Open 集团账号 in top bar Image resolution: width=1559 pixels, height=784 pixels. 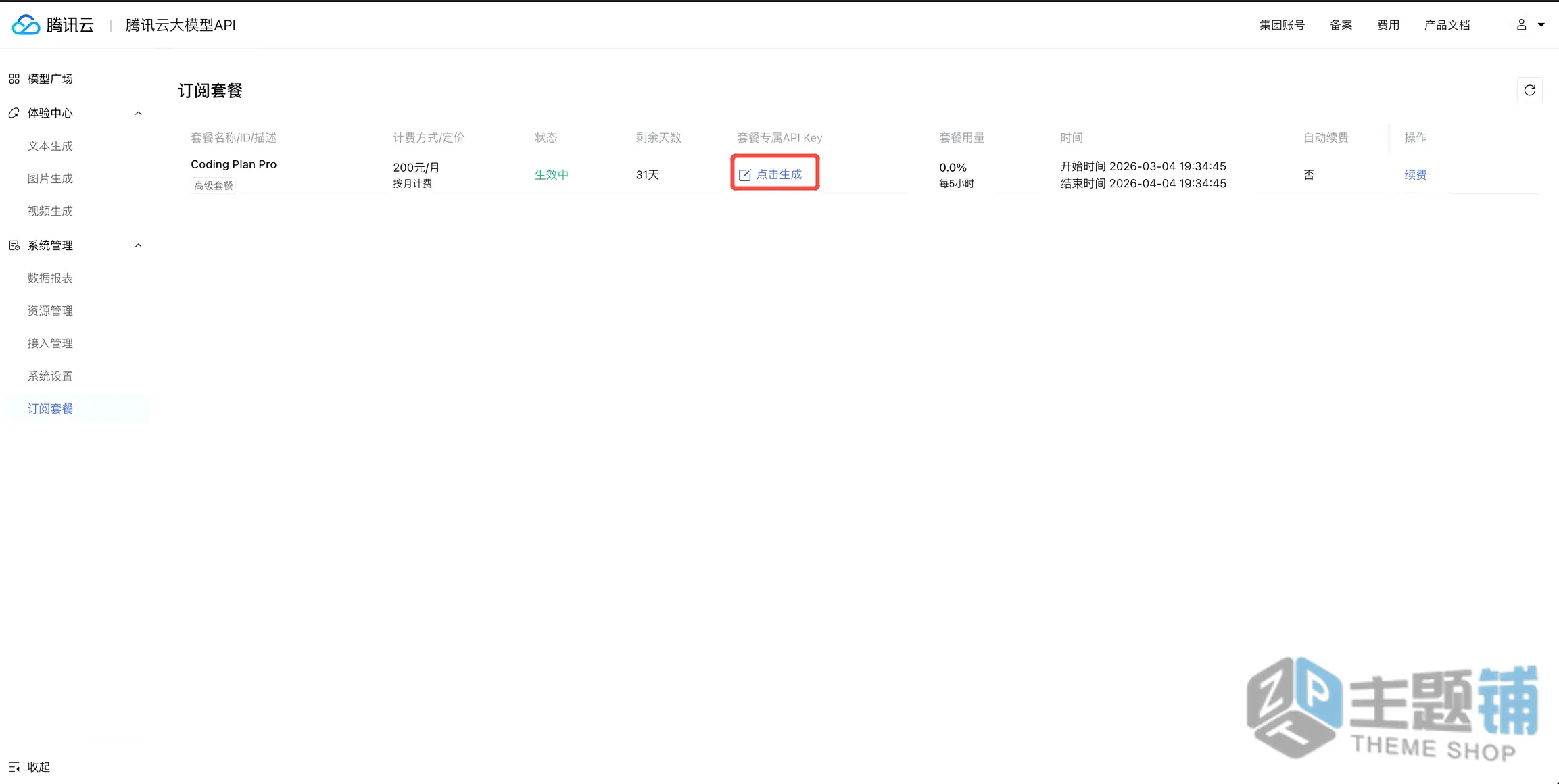(1282, 25)
